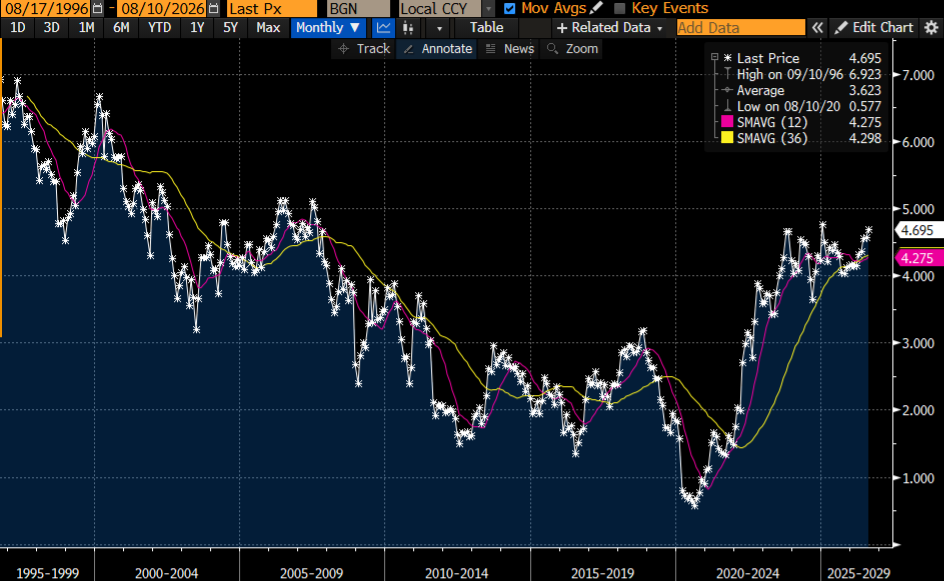Click the Average value 3.623

tap(865, 90)
